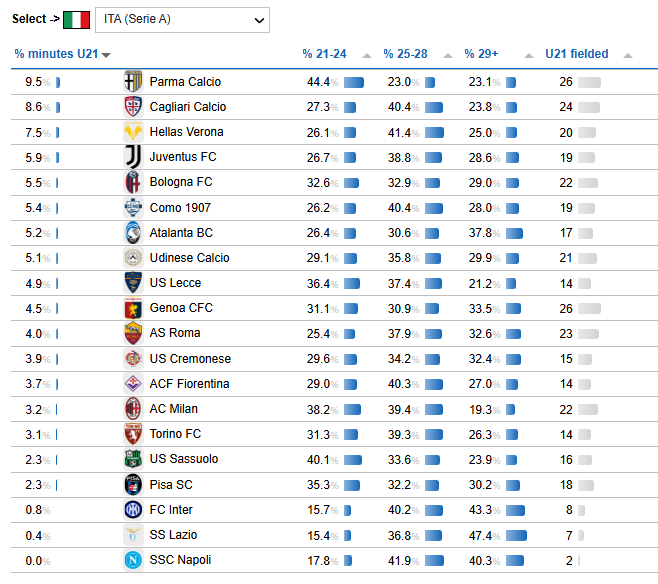Click the FC Inter logo icon
Viewport: 658px width, 584px height.
pyautogui.click(x=133, y=510)
